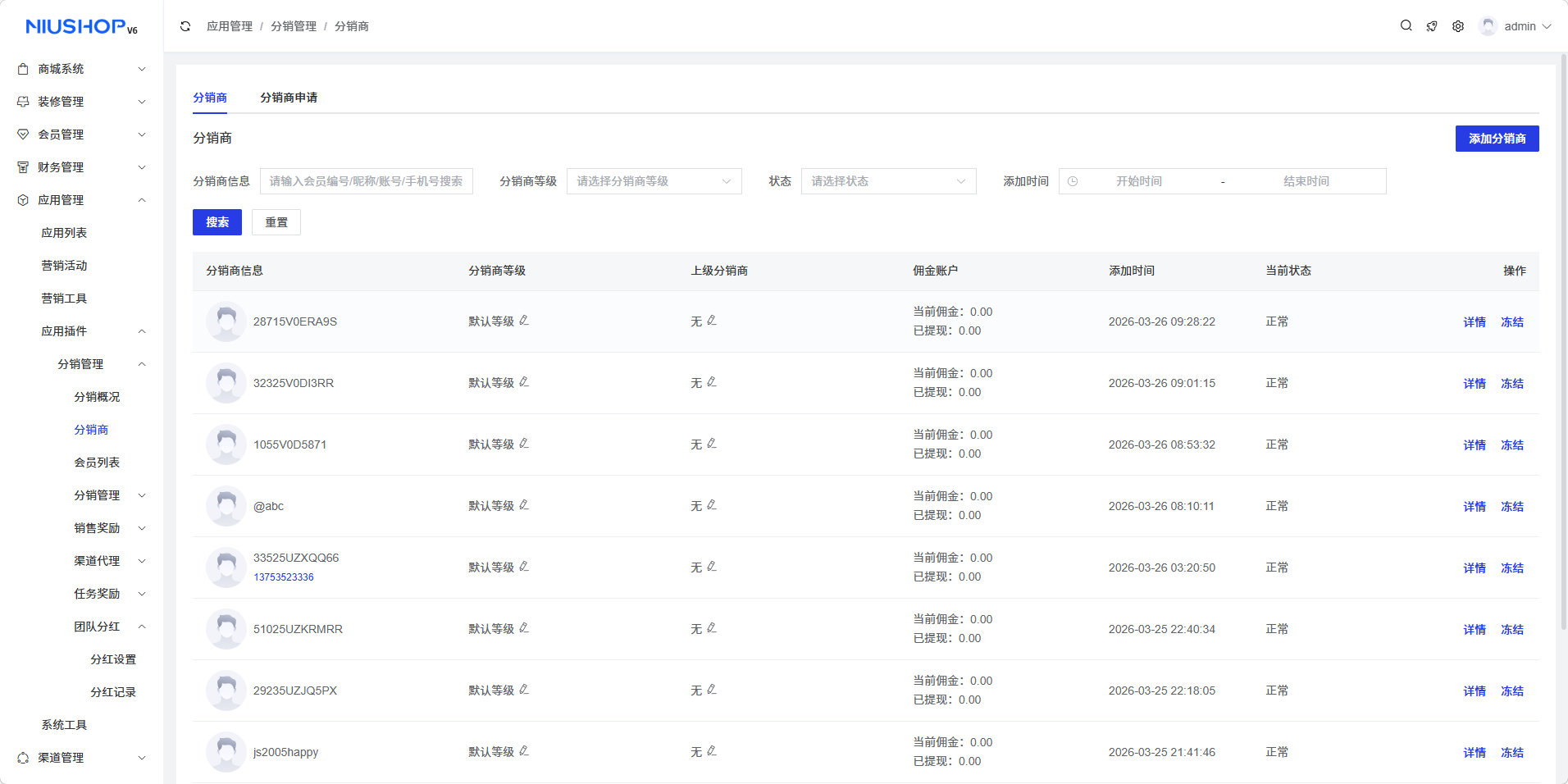Open the distributor level dropdown
1568x784 pixels.
point(654,181)
